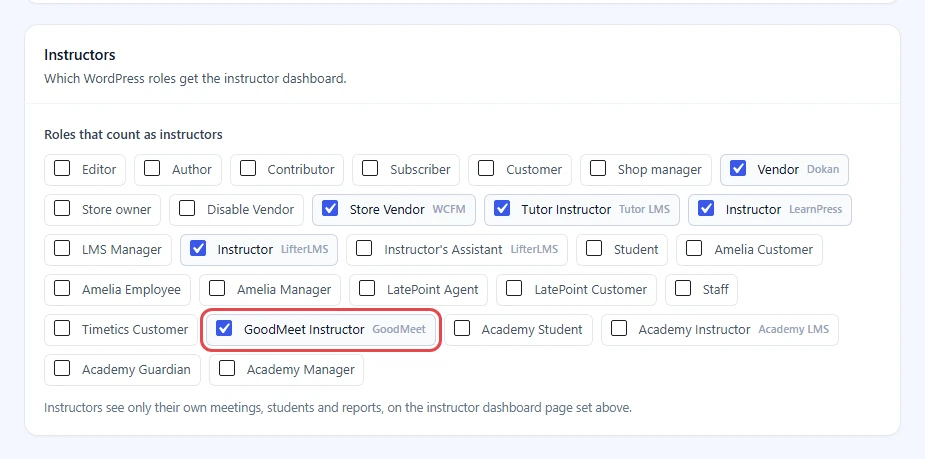This screenshot has height=459, width=925.
Task: Tick the LMS Manager role checkbox
Action: 62,249
